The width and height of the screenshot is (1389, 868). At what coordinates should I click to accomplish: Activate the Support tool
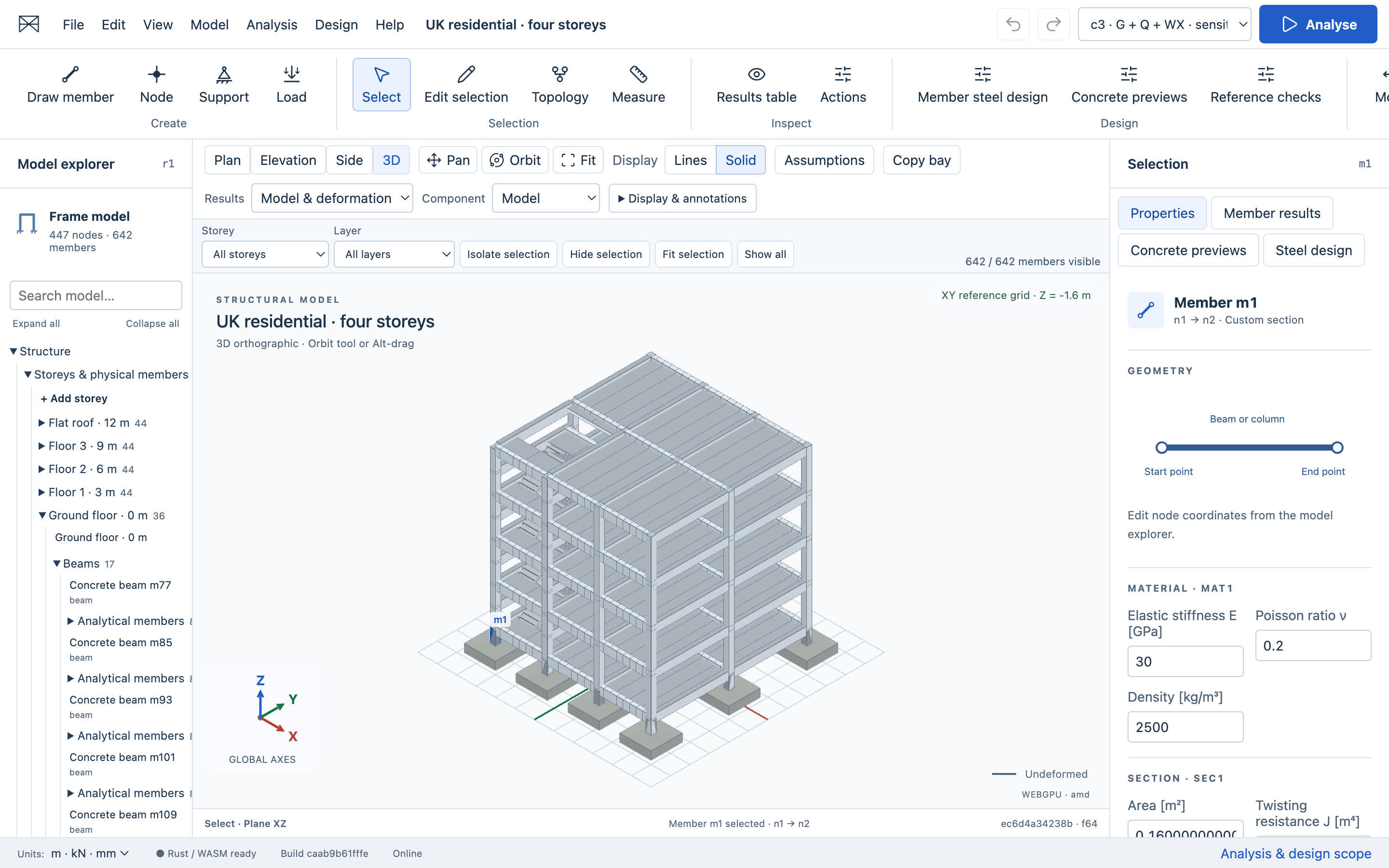point(224,85)
